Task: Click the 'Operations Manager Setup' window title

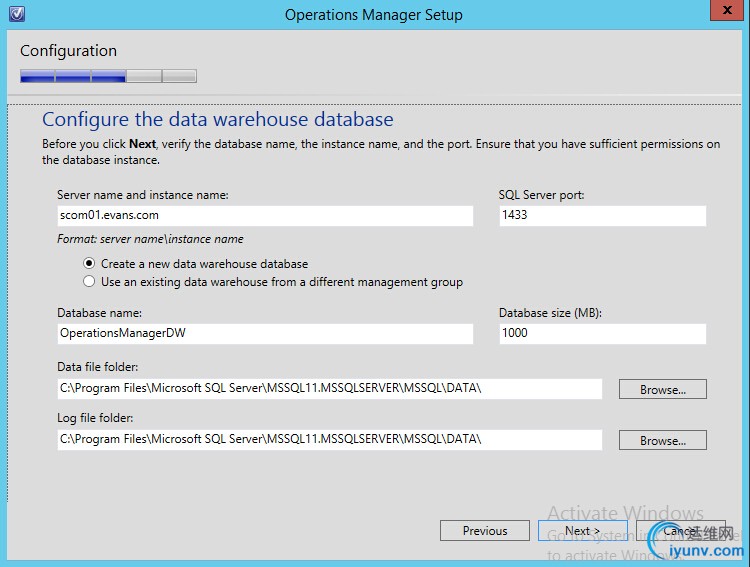Action: [x=374, y=15]
